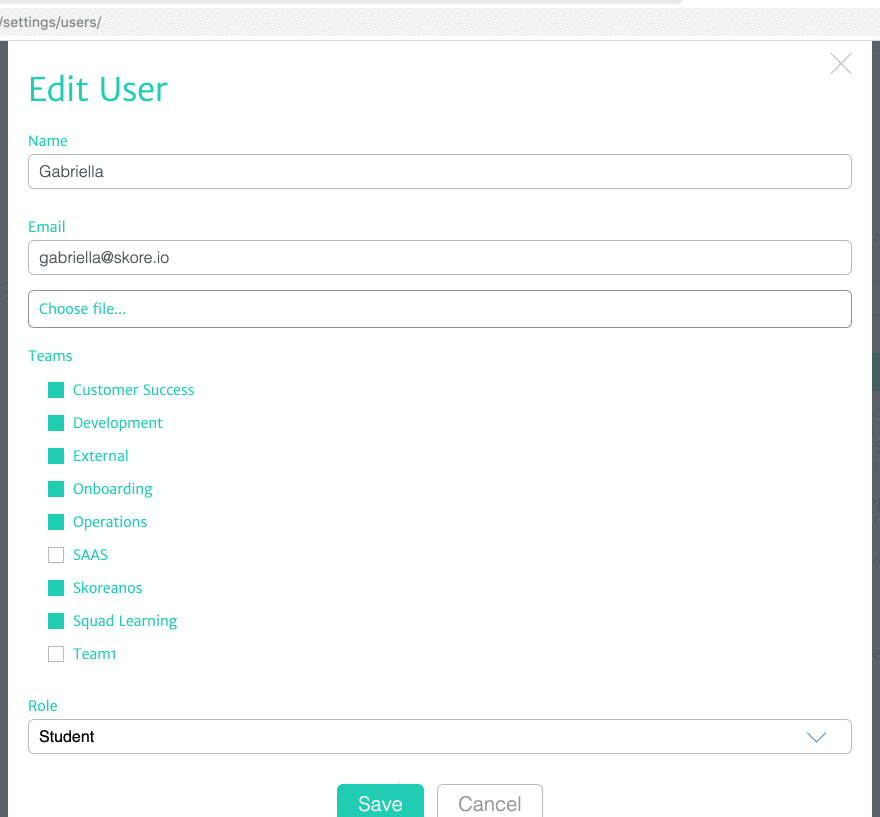Enable the Team1 checkbox
The image size is (880, 817).
pos(56,654)
